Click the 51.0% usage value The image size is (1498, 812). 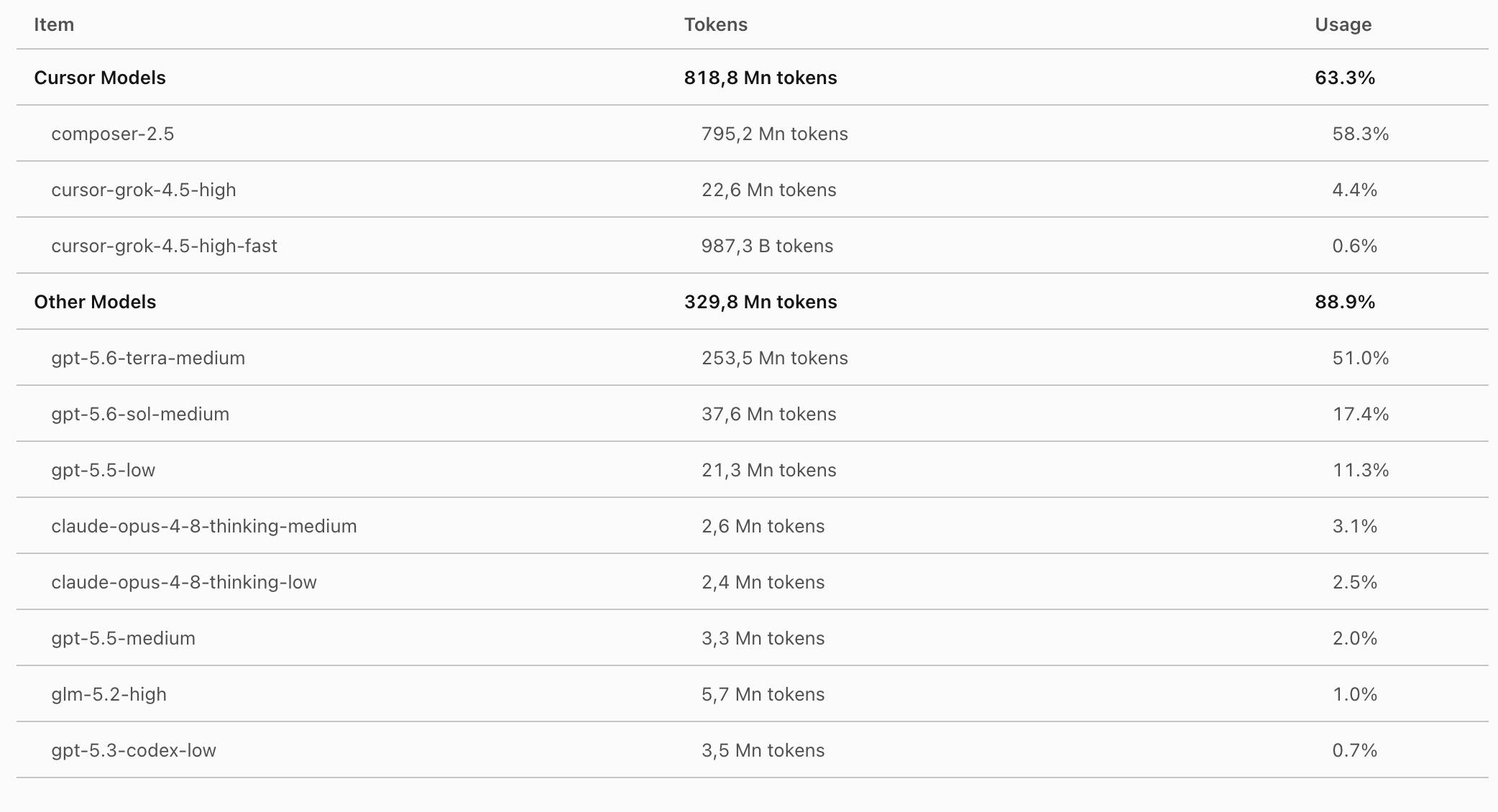pyautogui.click(x=1361, y=358)
